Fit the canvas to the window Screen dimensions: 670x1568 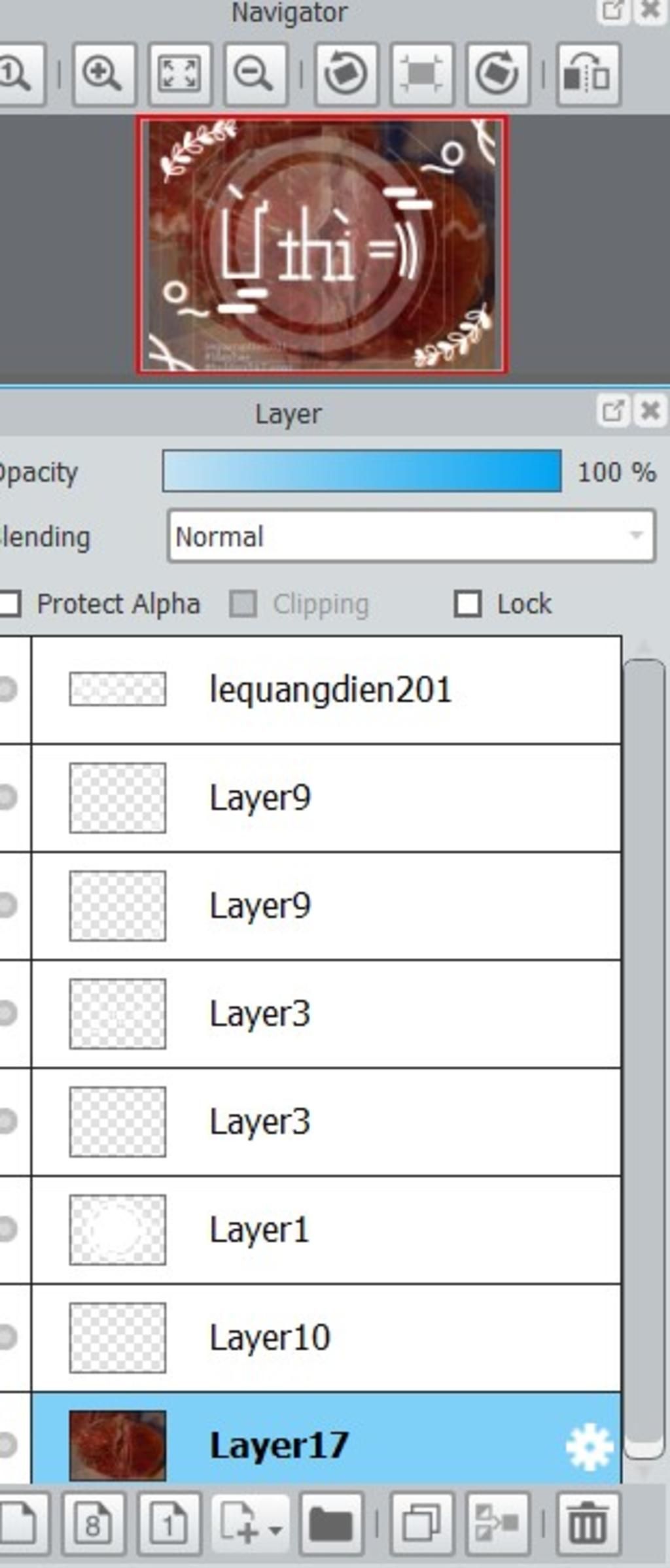click(x=180, y=74)
